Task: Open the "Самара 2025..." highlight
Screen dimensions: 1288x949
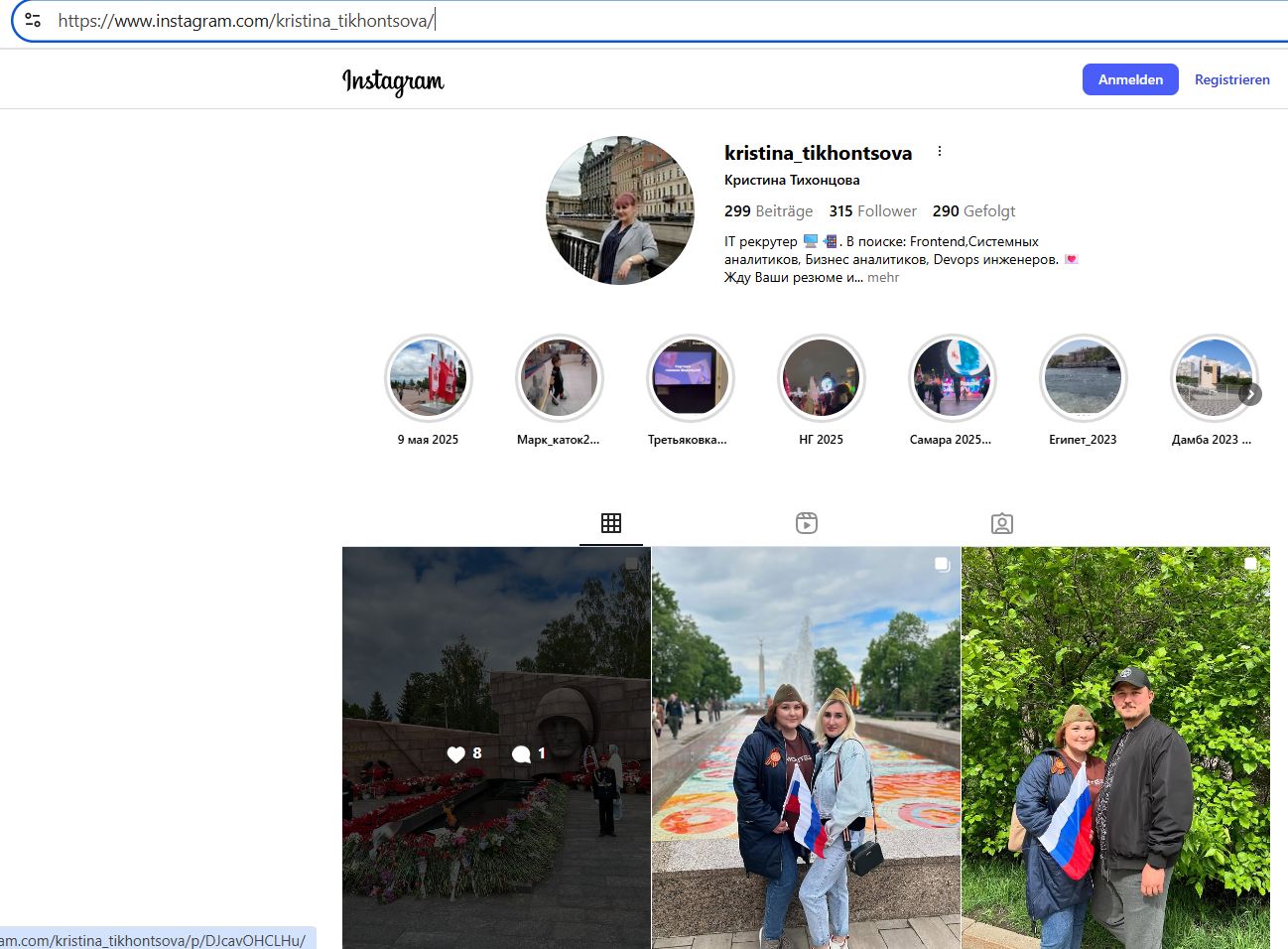Action: tap(952, 378)
